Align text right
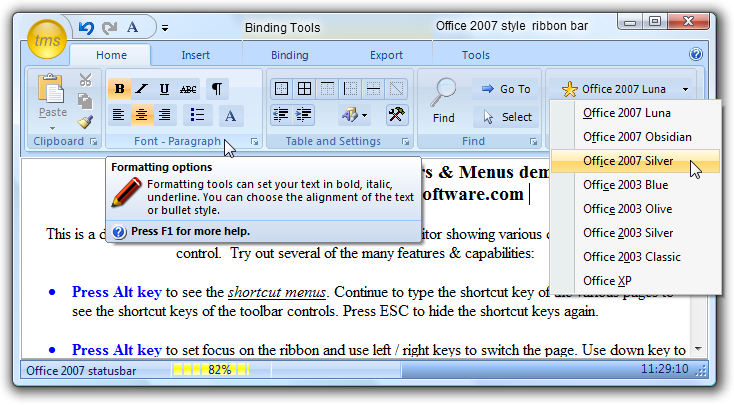The image size is (734, 405). (164, 115)
